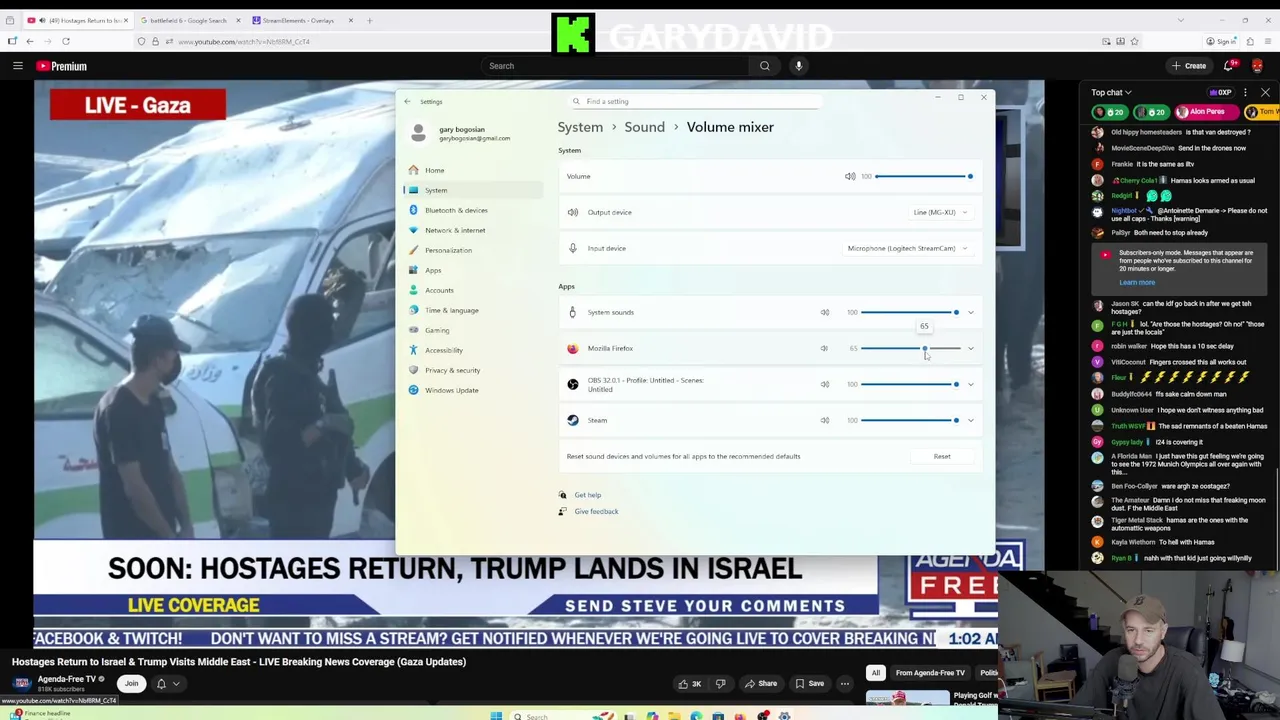Open Firefox extensions icon
The height and width of the screenshot is (720, 1280).
[1250, 41]
